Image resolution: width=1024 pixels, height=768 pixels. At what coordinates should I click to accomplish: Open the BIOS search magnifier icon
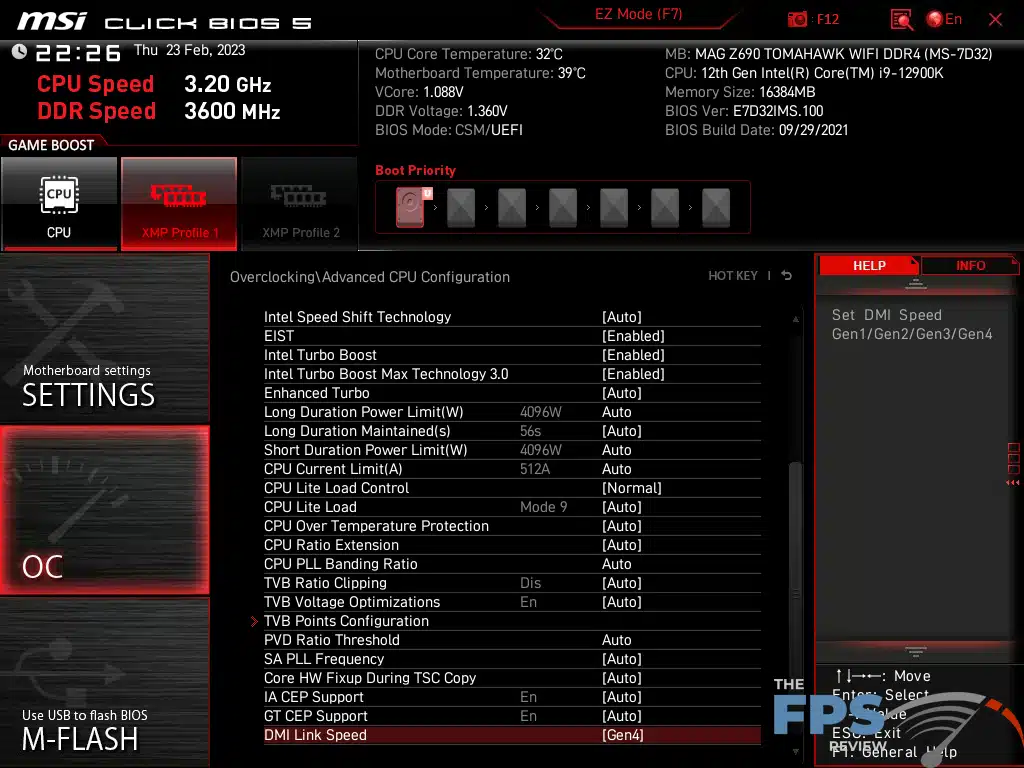[901, 20]
